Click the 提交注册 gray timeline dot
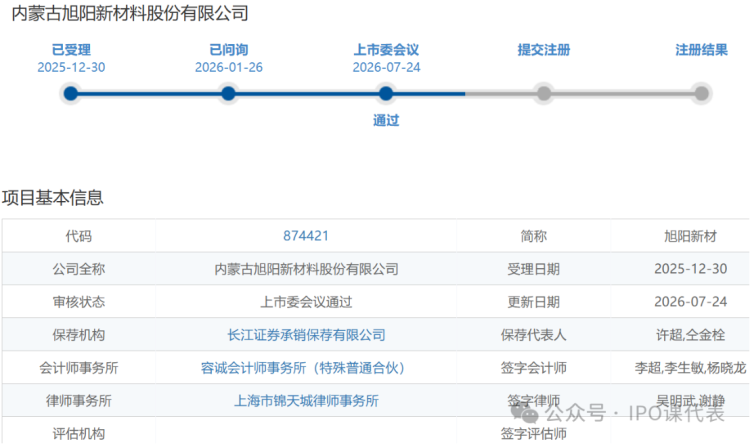 (x=544, y=93)
